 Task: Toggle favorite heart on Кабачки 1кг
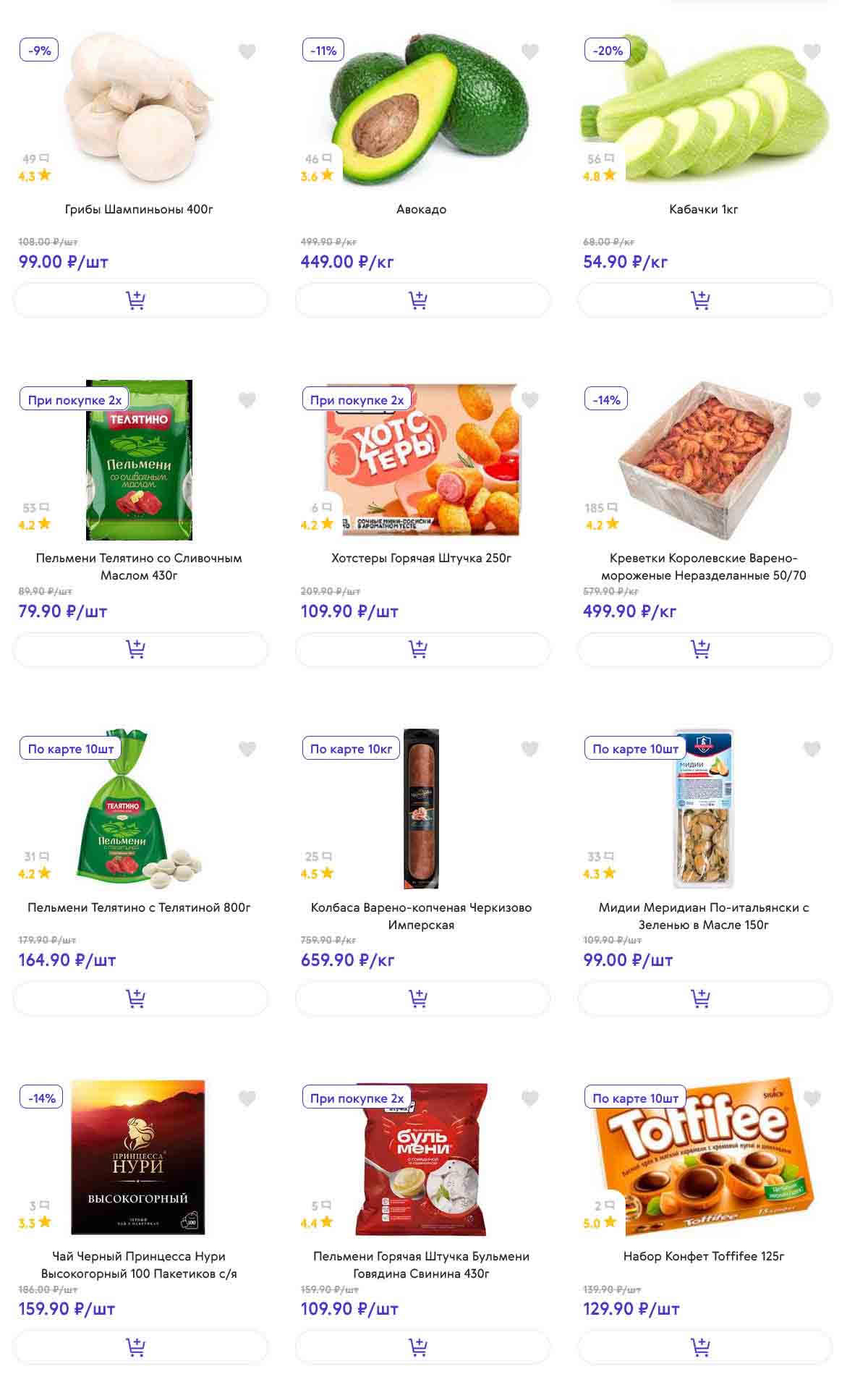[x=812, y=51]
